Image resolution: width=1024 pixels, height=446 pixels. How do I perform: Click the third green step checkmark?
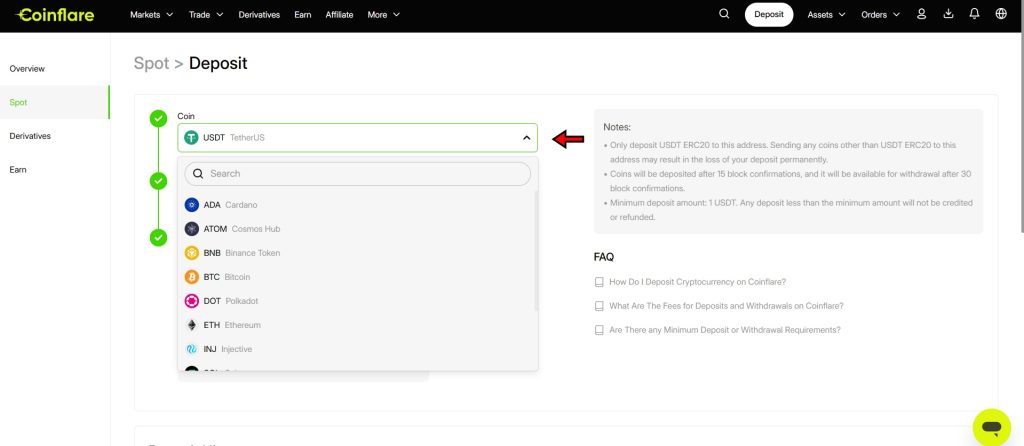click(158, 237)
